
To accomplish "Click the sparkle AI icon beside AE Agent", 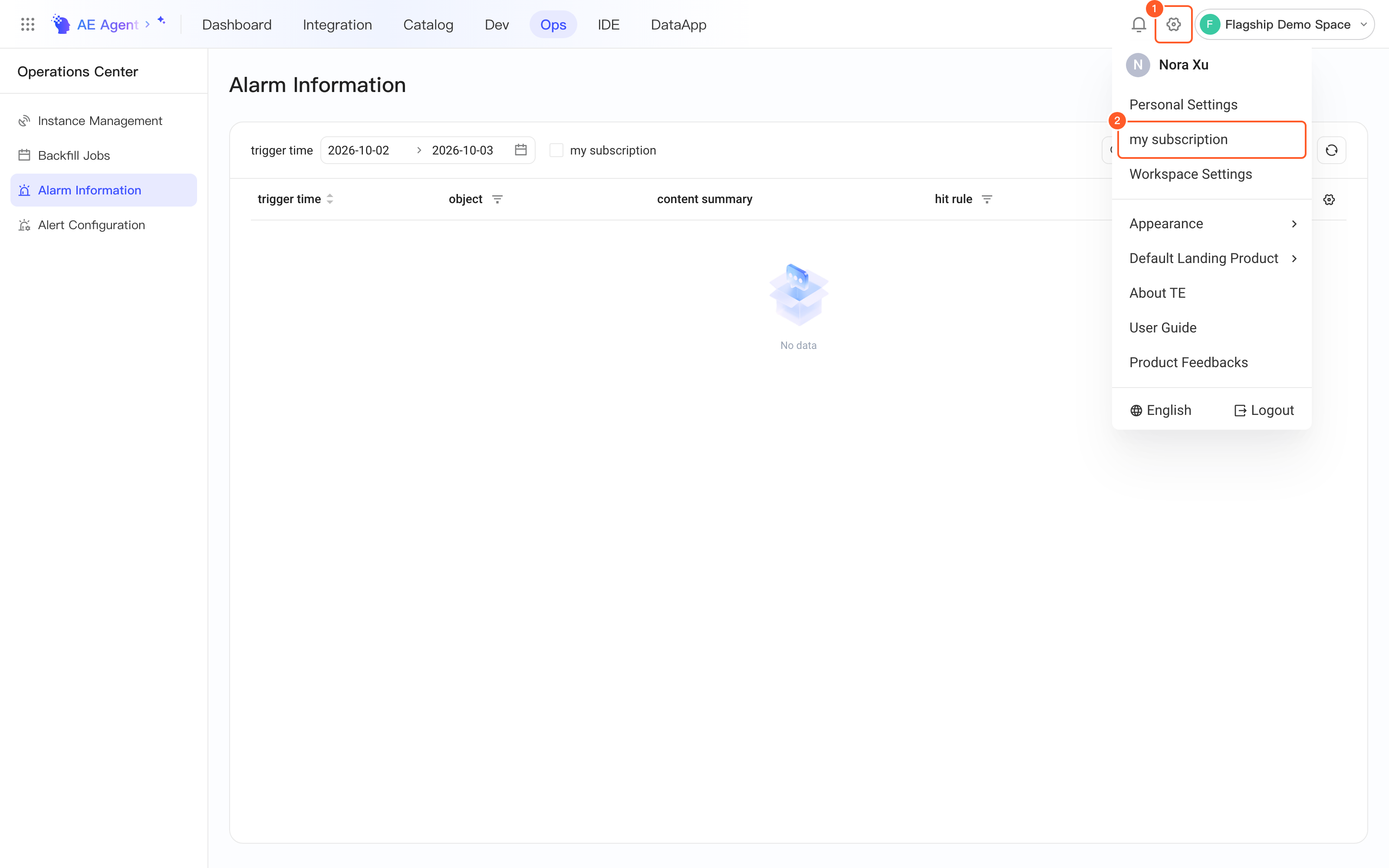I will click(162, 21).
